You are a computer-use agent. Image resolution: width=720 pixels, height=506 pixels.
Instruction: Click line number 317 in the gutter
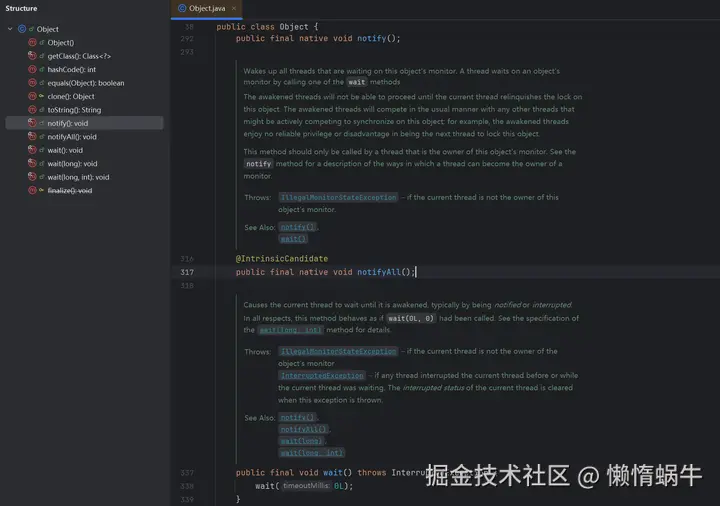(x=187, y=272)
